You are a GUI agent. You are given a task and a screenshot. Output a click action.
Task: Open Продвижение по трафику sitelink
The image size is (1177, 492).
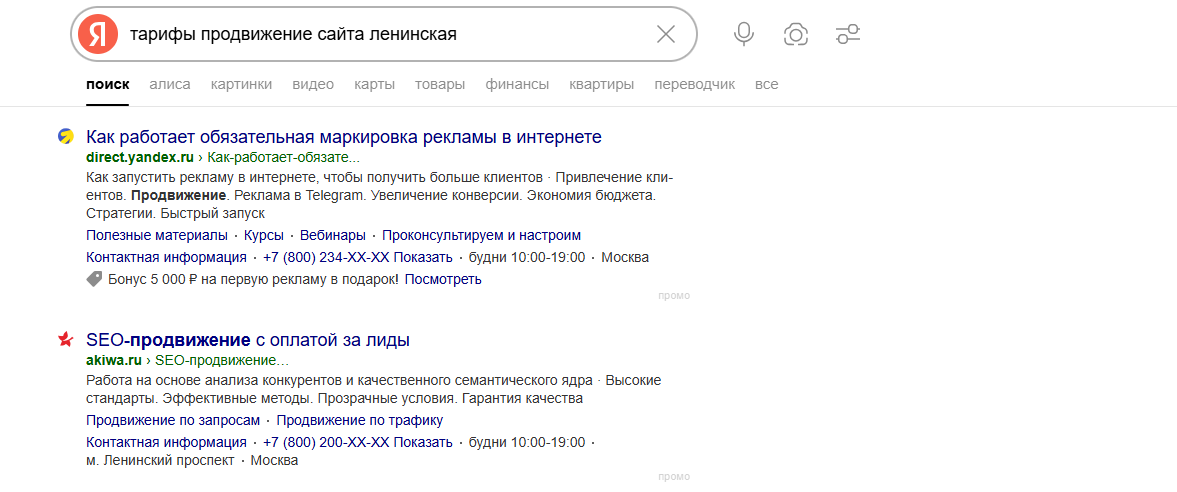[360, 420]
